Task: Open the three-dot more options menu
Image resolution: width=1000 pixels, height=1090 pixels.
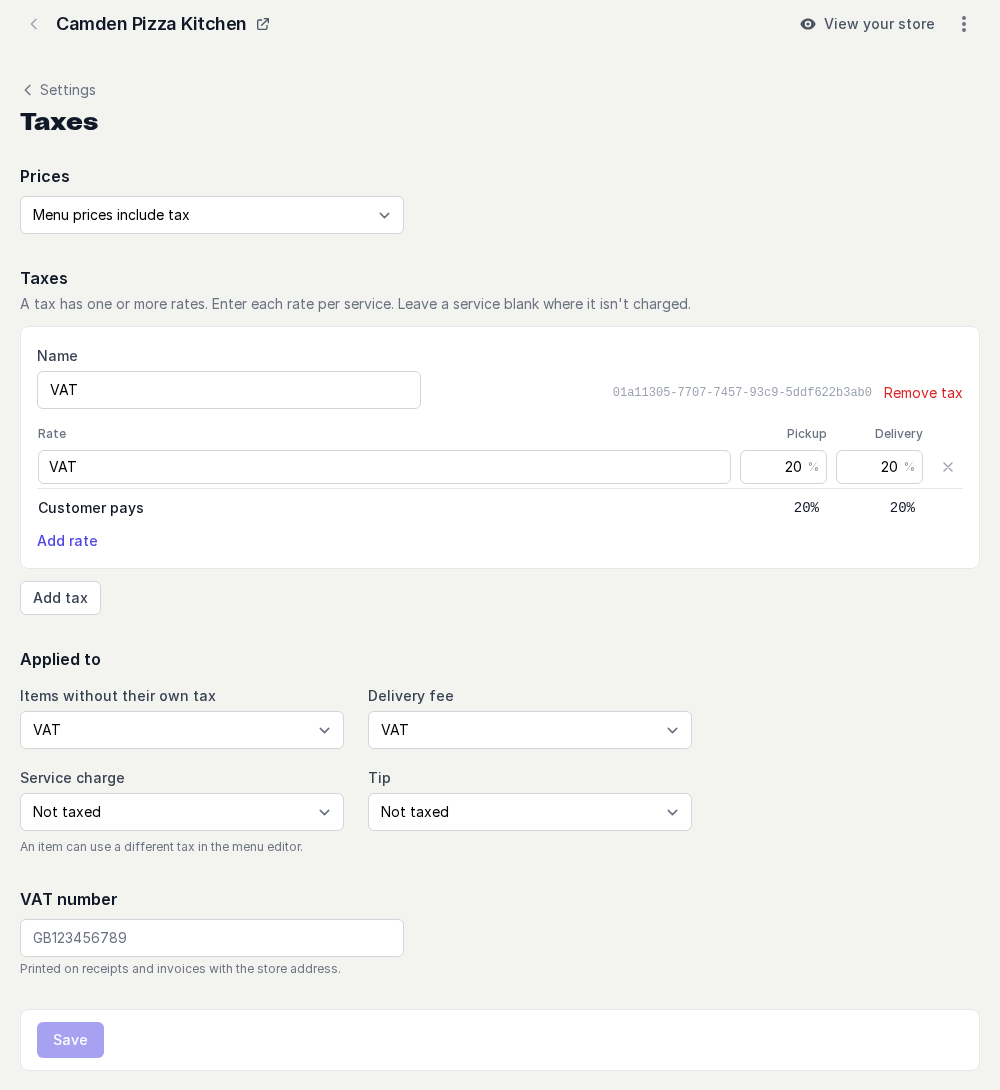Action: (963, 24)
